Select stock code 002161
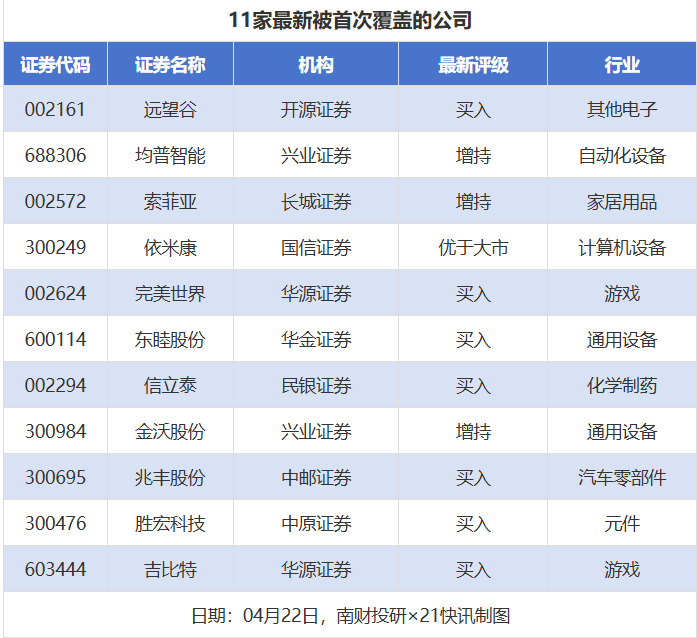 (x=55, y=110)
